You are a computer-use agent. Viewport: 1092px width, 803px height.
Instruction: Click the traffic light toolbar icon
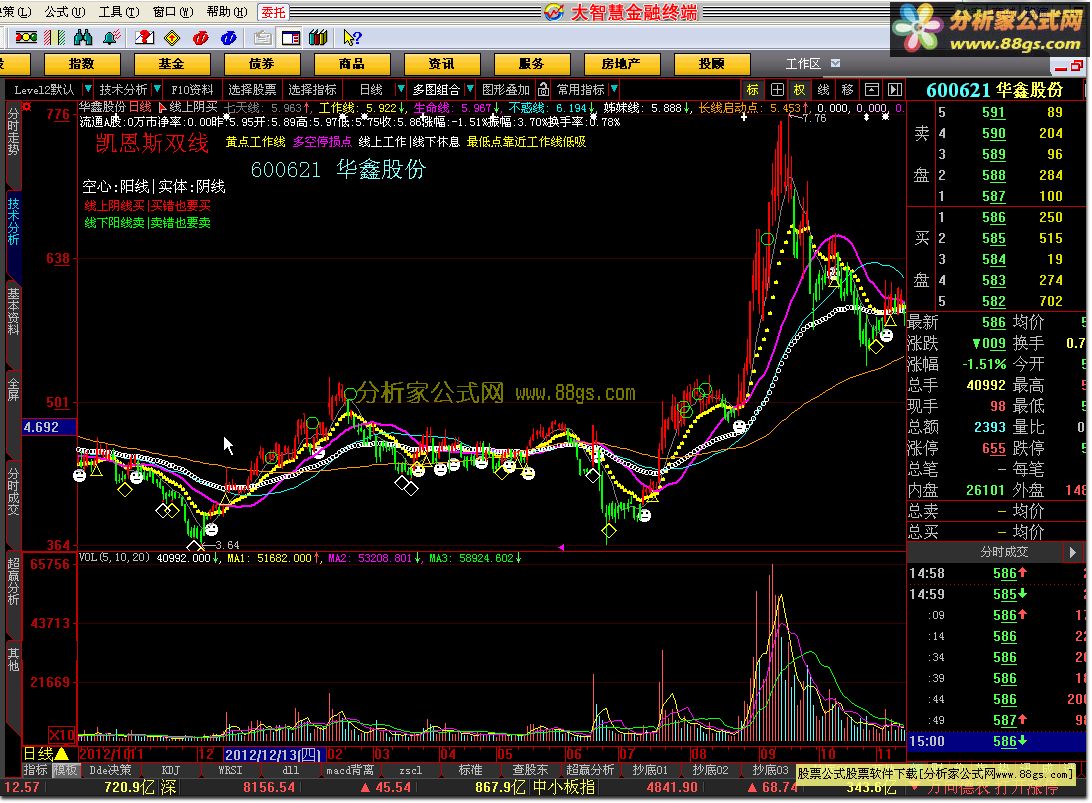pos(26,38)
